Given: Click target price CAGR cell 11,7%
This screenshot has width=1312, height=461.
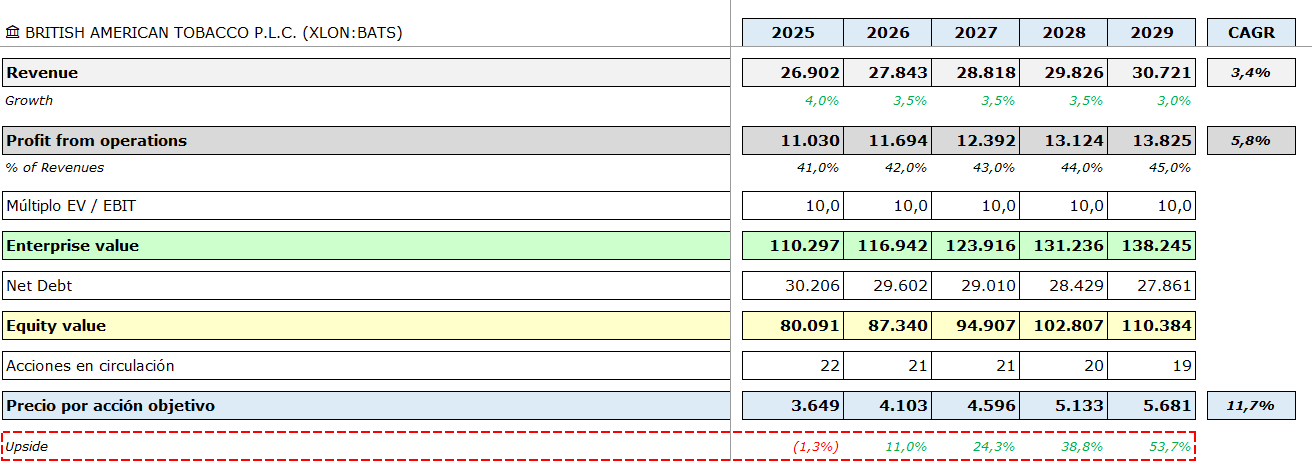Looking at the screenshot, I should [x=1252, y=406].
